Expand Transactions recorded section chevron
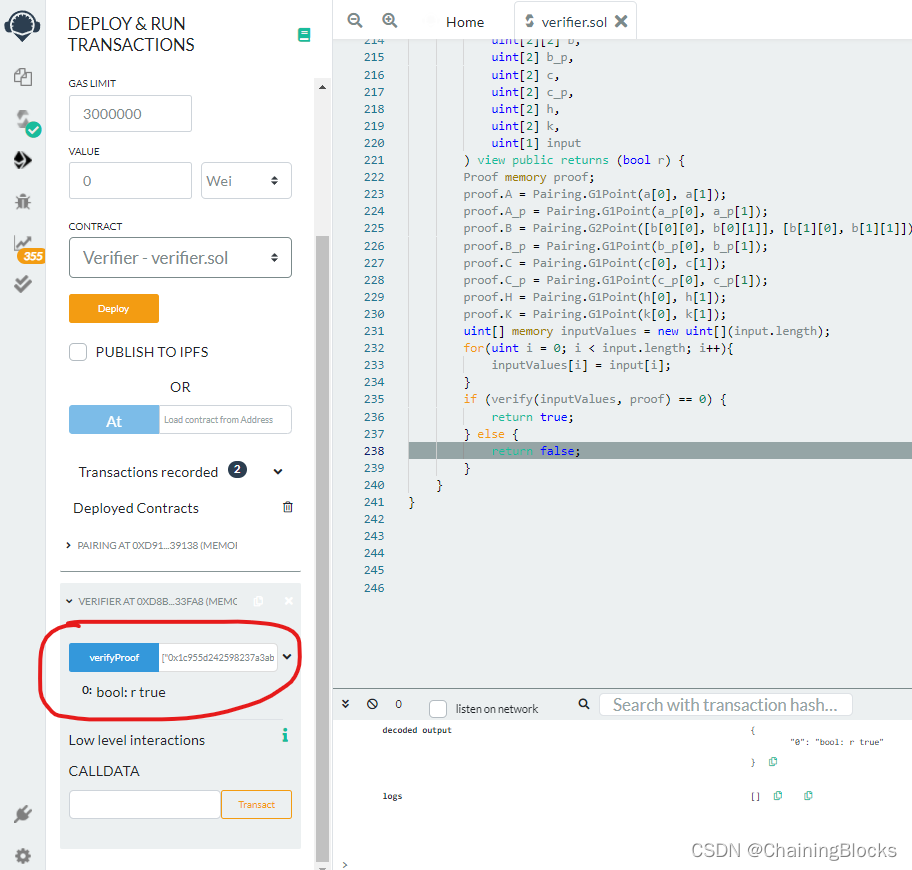The height and width of the screenshot is (870, 912). click(x=278, y=472)
